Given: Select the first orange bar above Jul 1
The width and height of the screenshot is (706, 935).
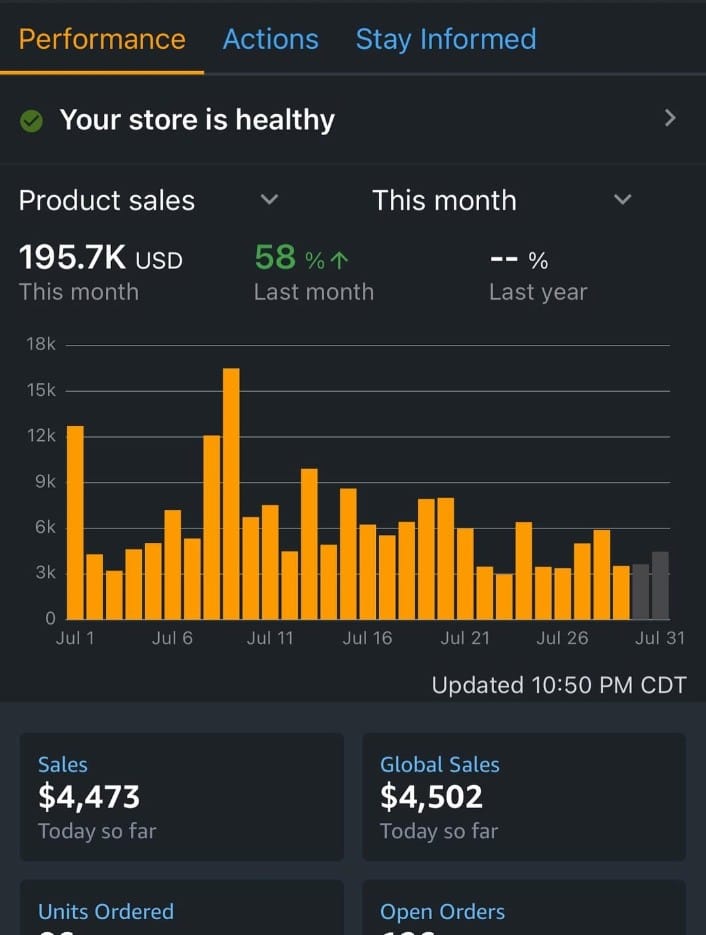Looking at the screenshot, I should tap(75, 522).
